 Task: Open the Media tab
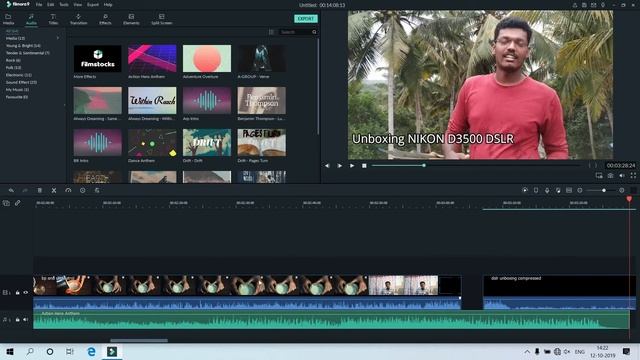[8, 19]
